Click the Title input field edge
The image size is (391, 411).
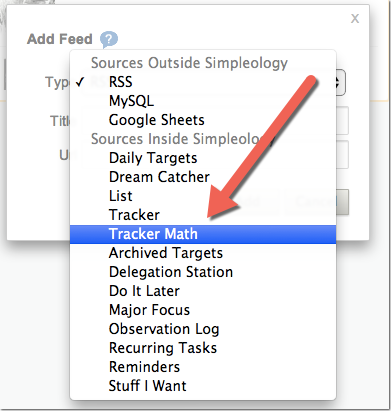tap(342, 120)
